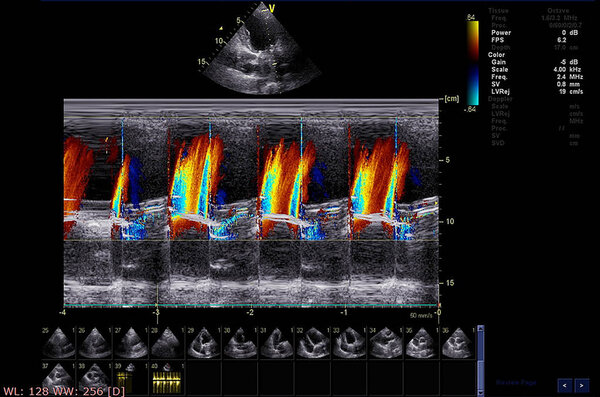Click the 10 cm depth scale label

tap(450, 221)
